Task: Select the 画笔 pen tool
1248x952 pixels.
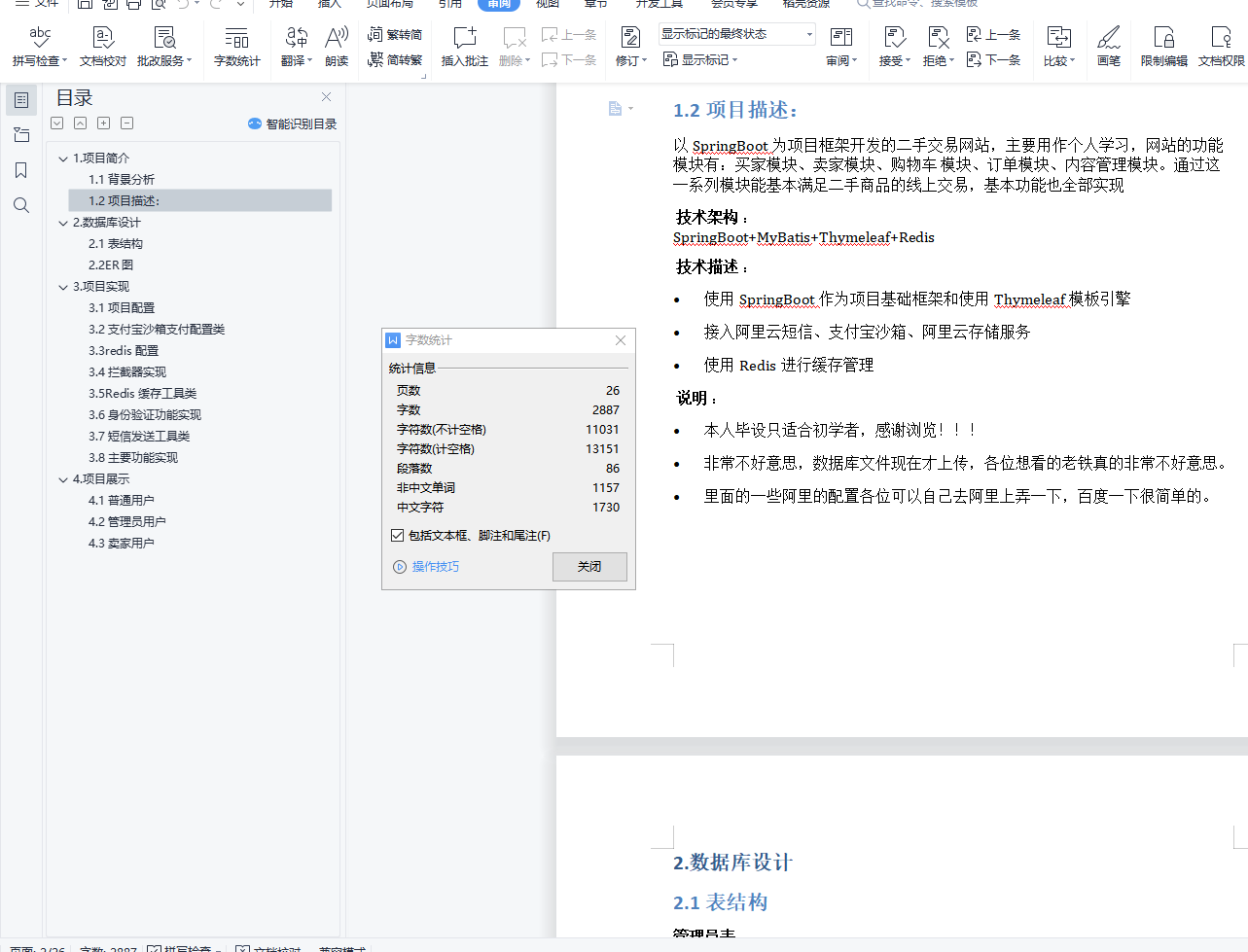Action: pos(1109,46)
